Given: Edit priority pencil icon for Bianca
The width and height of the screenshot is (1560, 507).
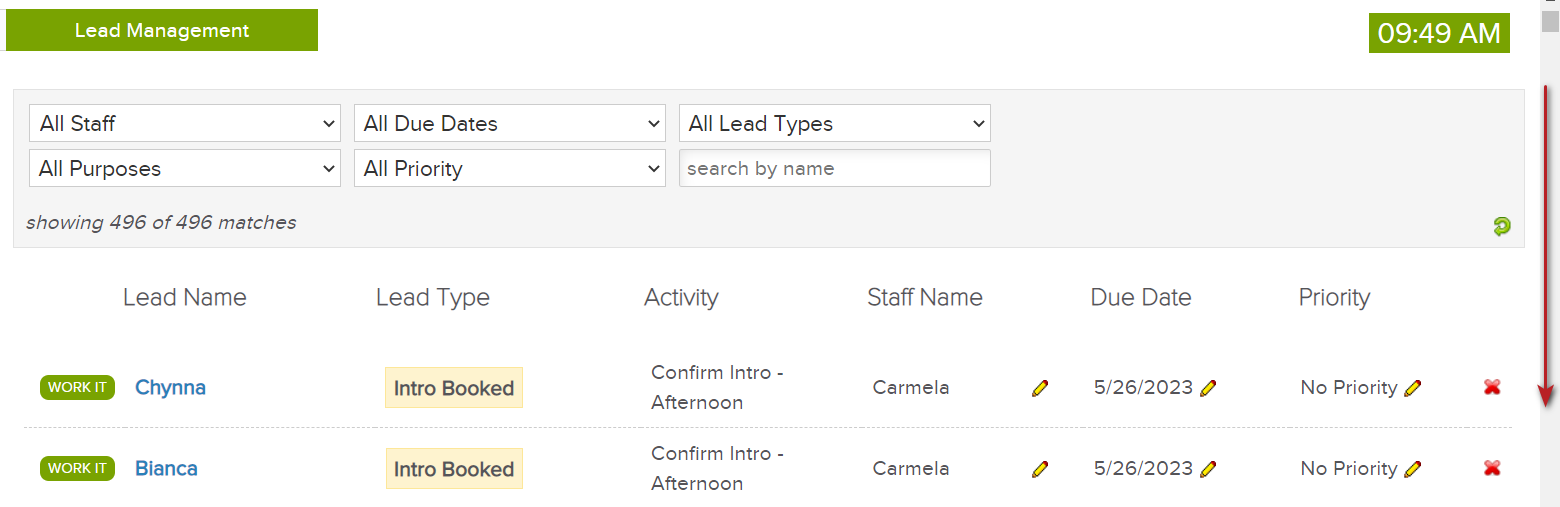Looking at the screenshot, I should [1412, 469].
